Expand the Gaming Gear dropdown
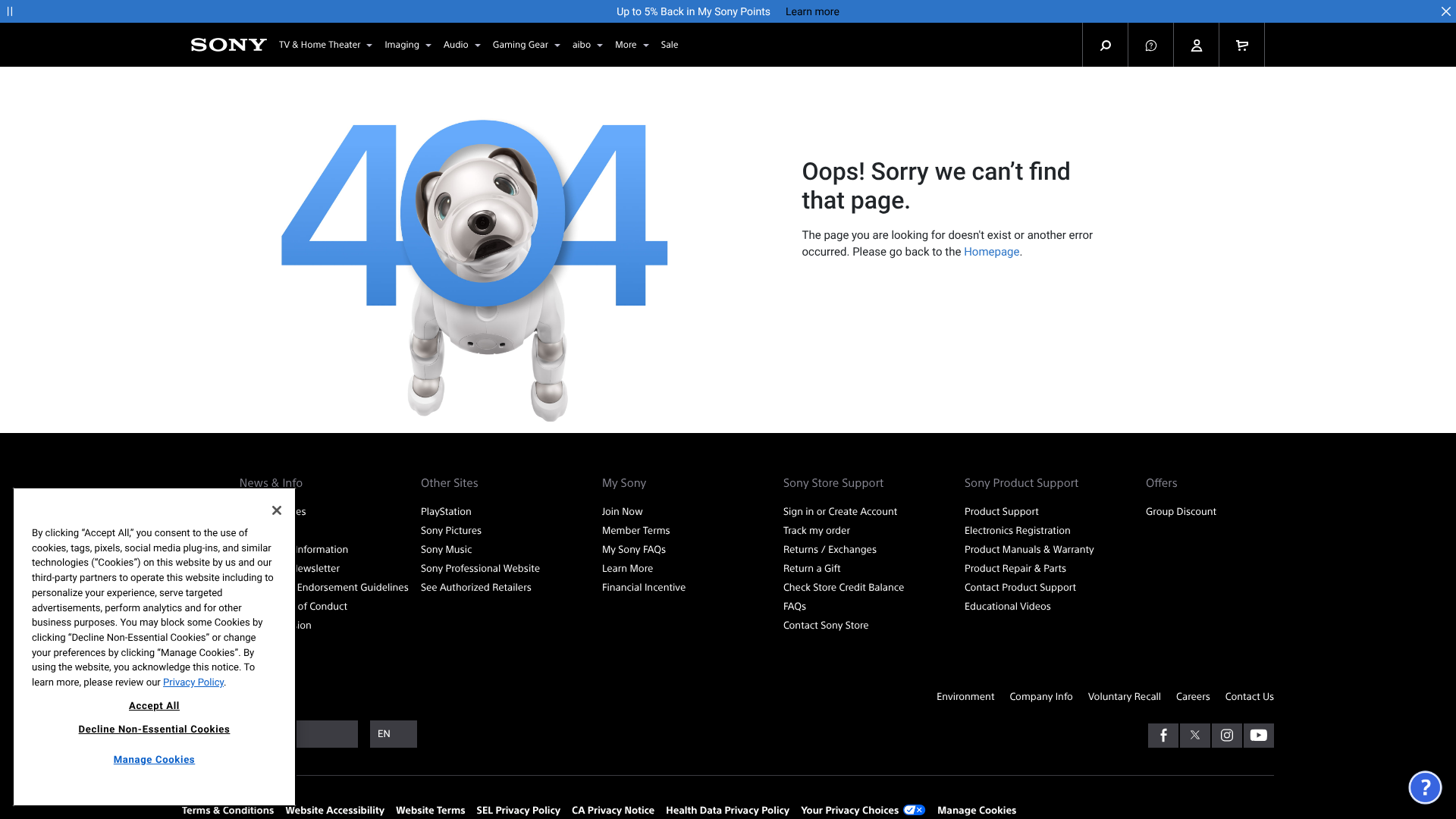The height and width of the screenshot is (819, 1456). pyautogui.click(x=526, y=45)
